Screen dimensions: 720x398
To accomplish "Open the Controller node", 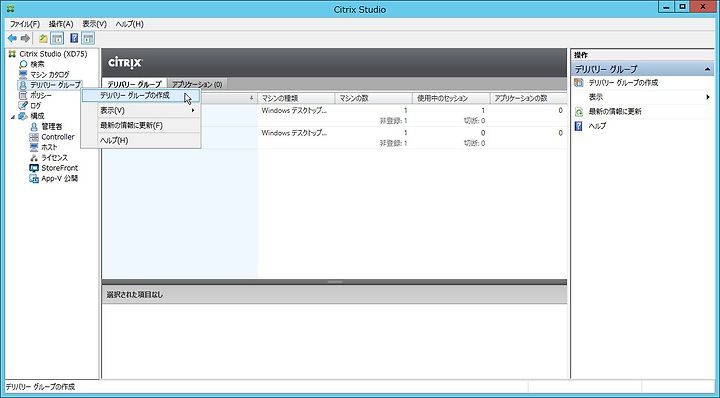I will click(x=58, y=137).
